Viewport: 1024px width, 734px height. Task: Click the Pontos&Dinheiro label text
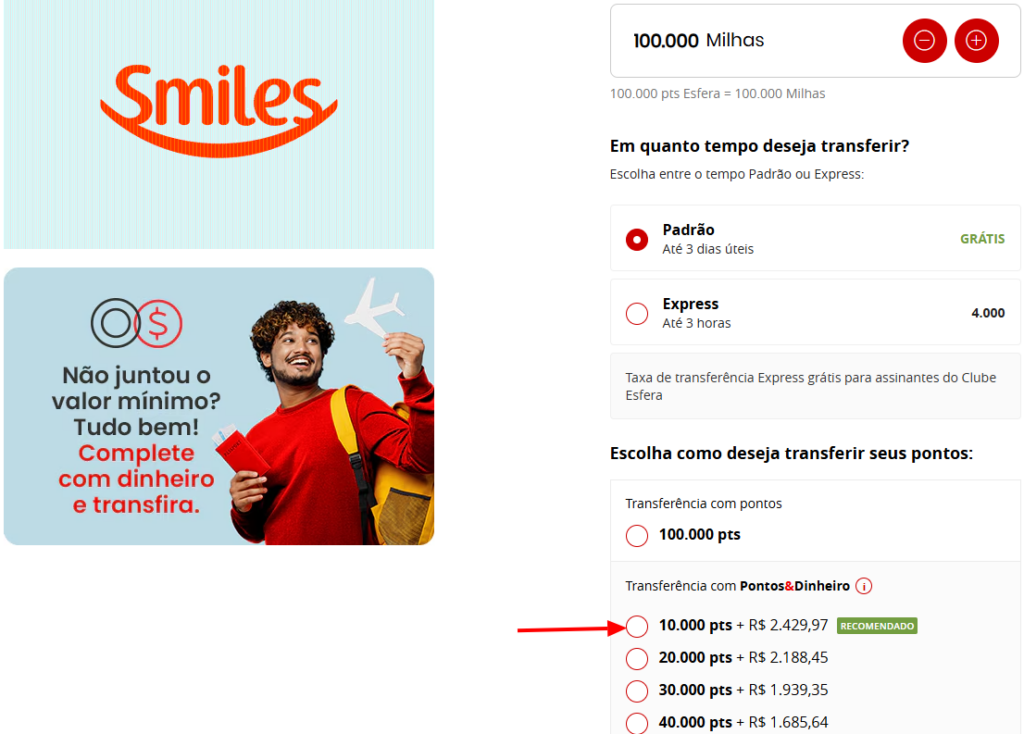795,586
